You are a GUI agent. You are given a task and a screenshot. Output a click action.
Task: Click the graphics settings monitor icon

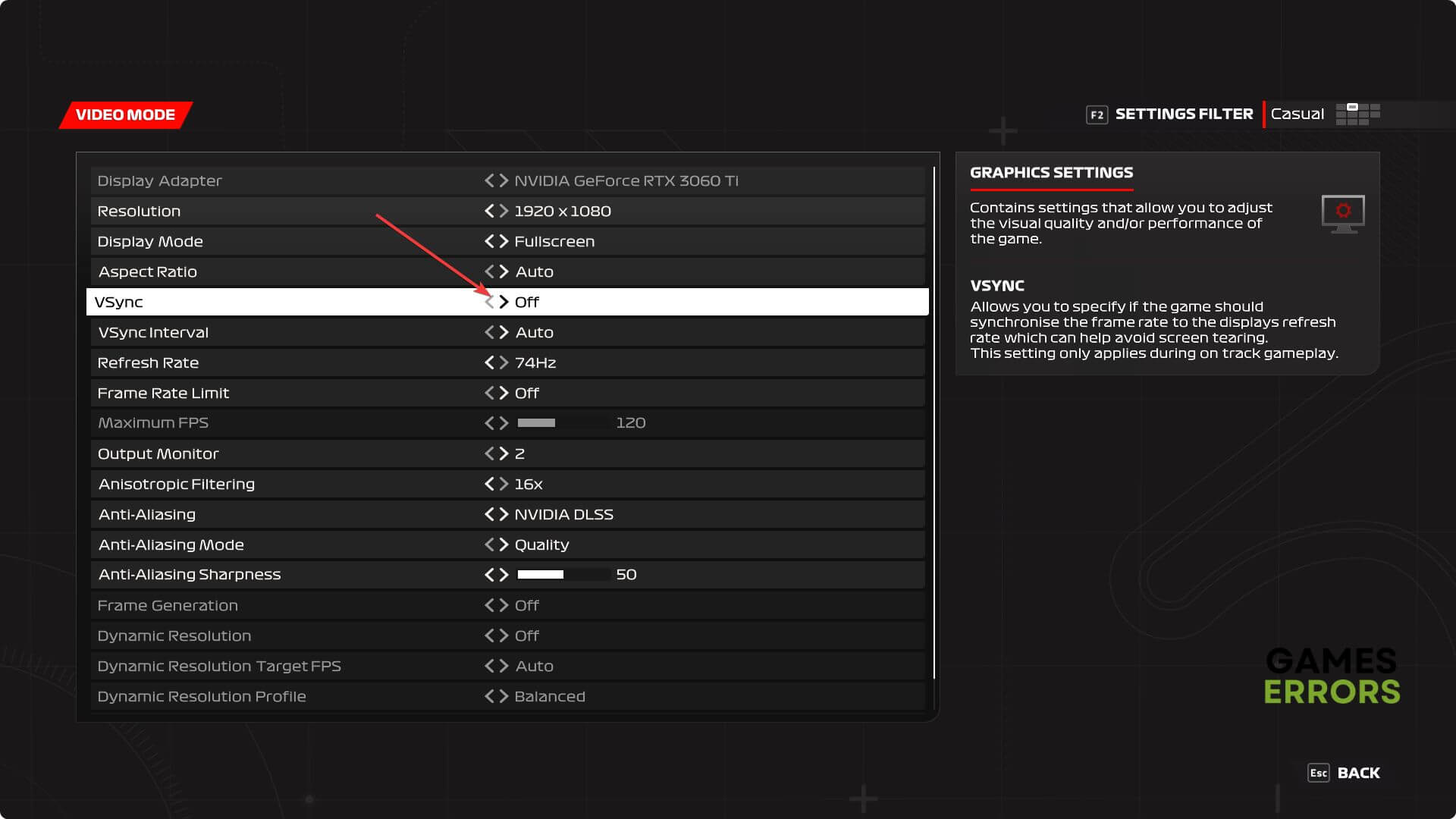point(1343,214)
